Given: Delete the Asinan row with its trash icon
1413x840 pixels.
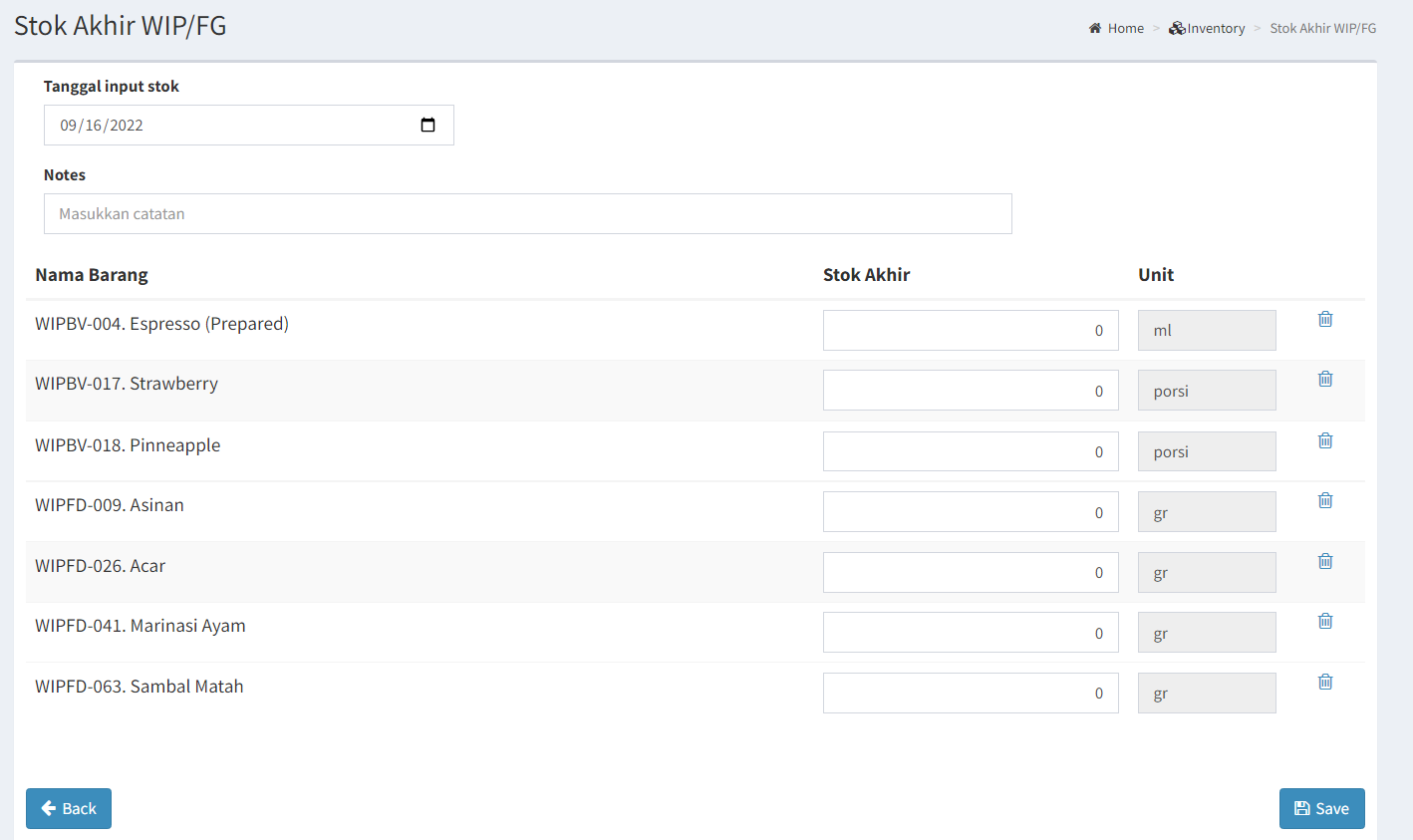Looking at the screenshot, I should [1325, 500].
